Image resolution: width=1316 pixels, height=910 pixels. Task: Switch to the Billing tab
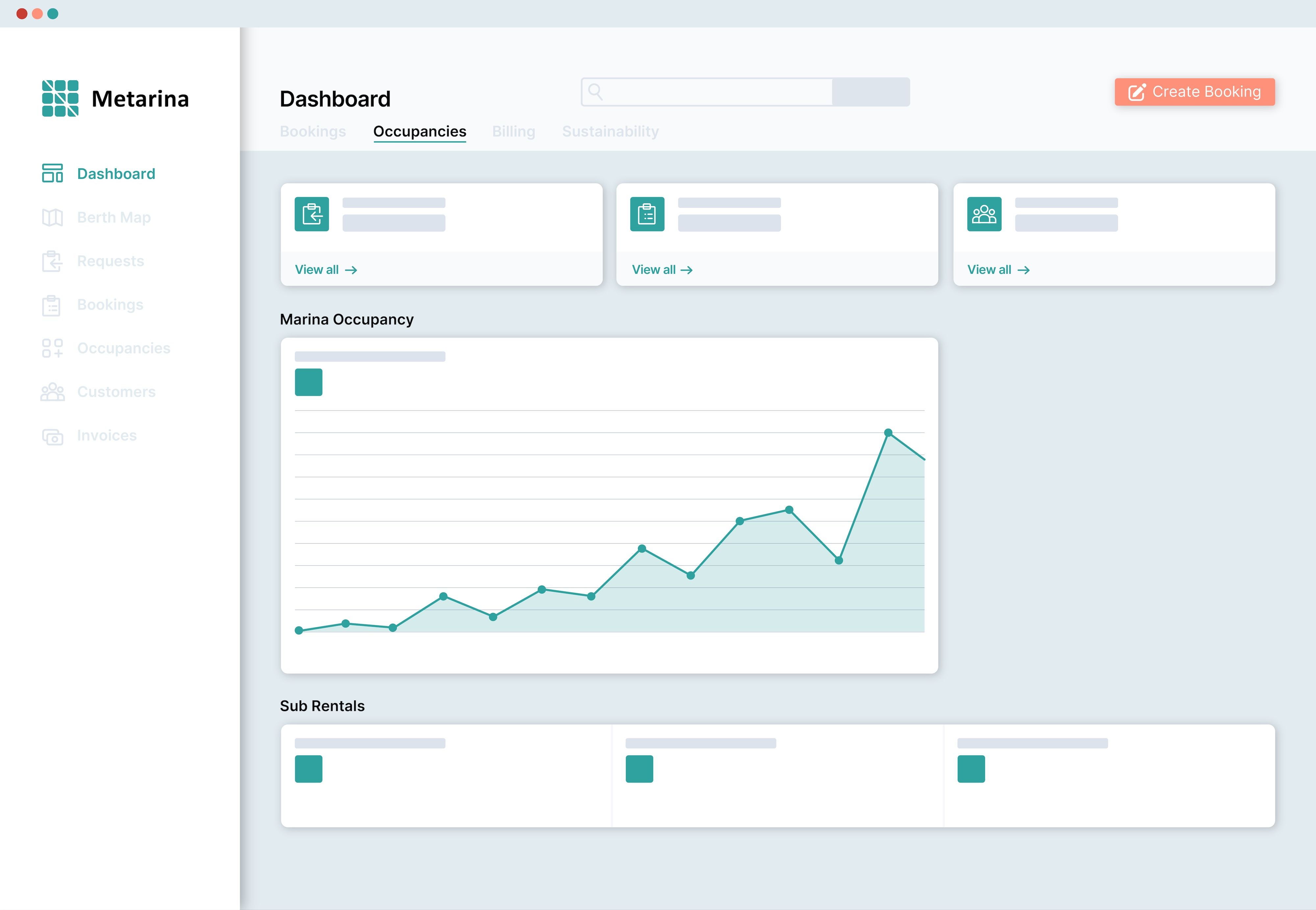[513, 131]
